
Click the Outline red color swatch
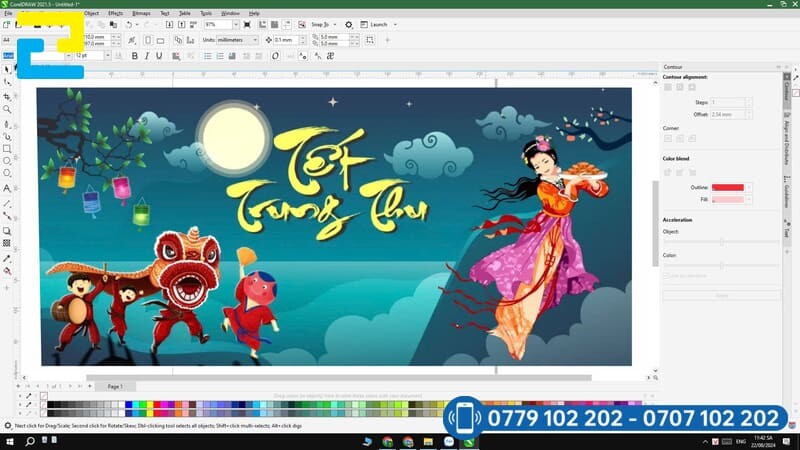pyautogui.click(x=728, y=187)
